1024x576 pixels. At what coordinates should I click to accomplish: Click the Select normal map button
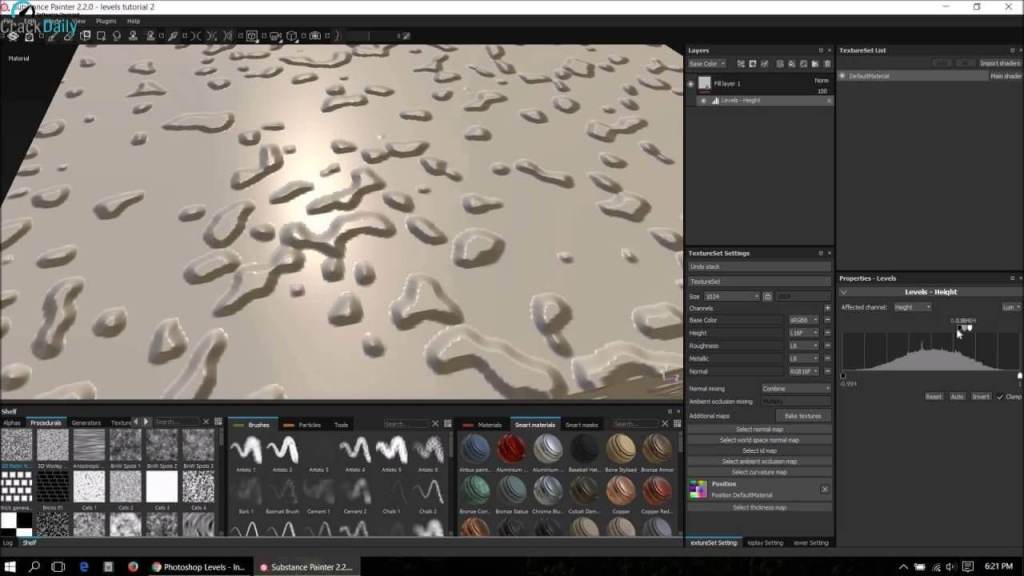click(759, 430)
